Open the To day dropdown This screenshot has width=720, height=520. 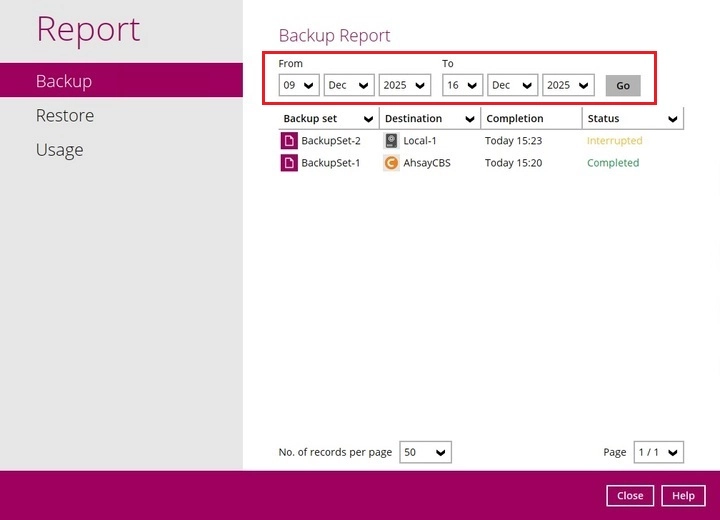coord(462,85)
